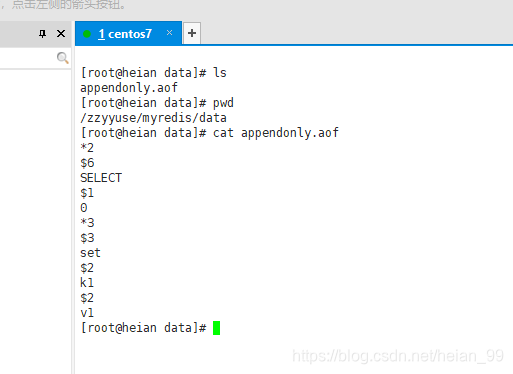Click in the side panel search field
Image resolution: width=513 pixels, height=374 pixels.
coord(28,58)
